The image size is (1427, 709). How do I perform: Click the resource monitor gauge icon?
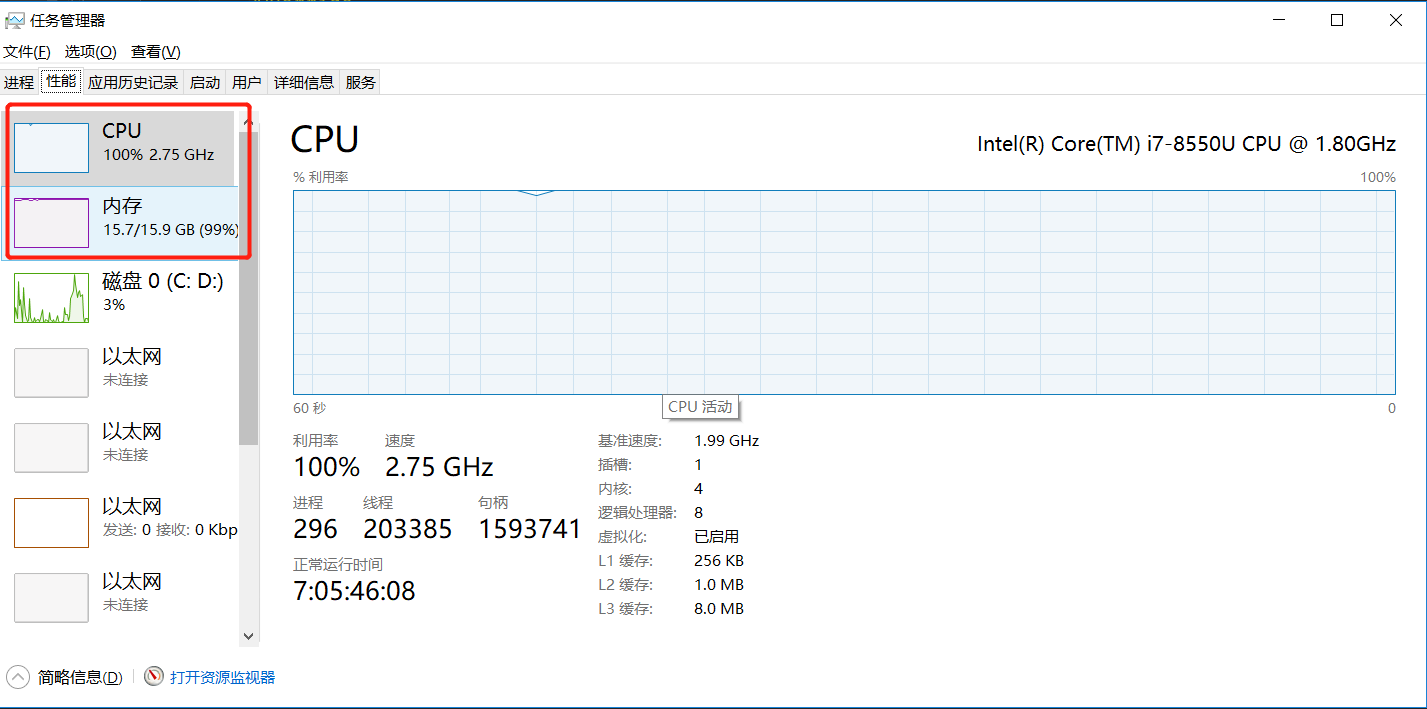[x=153, y=677]
